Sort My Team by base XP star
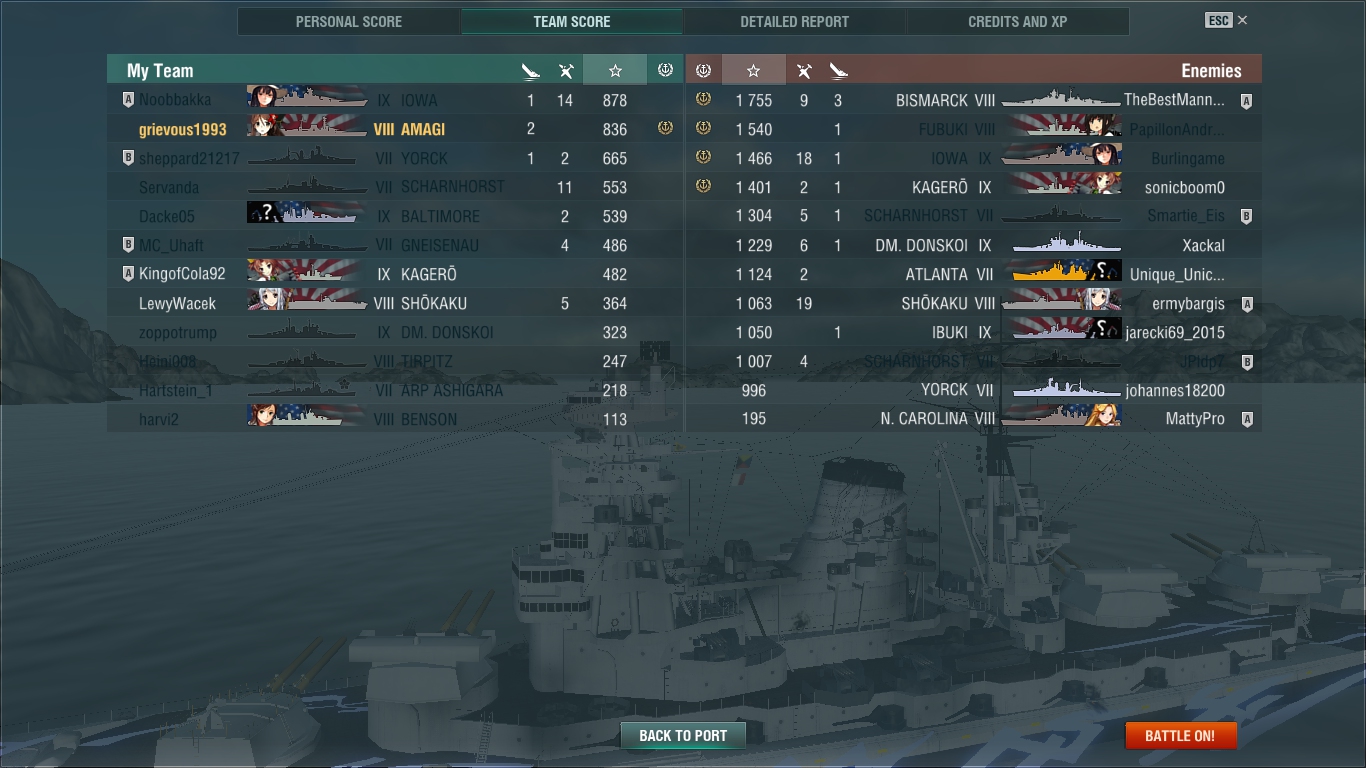The image size is (1366, 768). (x=615, y=70)
